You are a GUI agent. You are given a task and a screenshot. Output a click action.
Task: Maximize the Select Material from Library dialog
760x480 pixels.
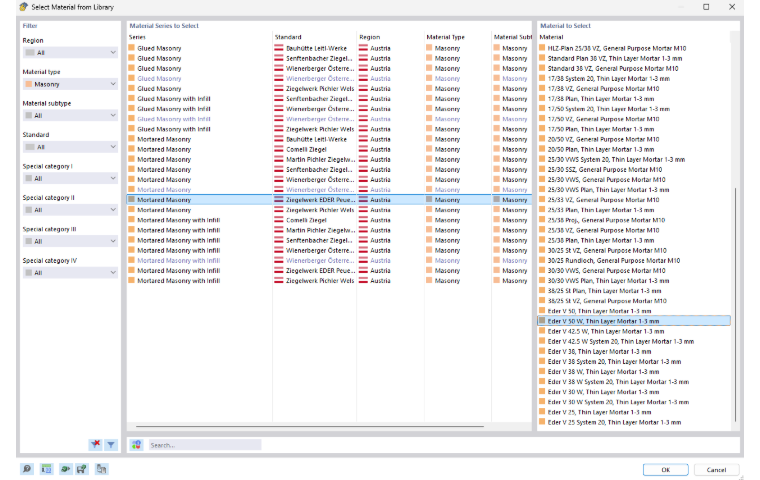click(x=706, y=7)
